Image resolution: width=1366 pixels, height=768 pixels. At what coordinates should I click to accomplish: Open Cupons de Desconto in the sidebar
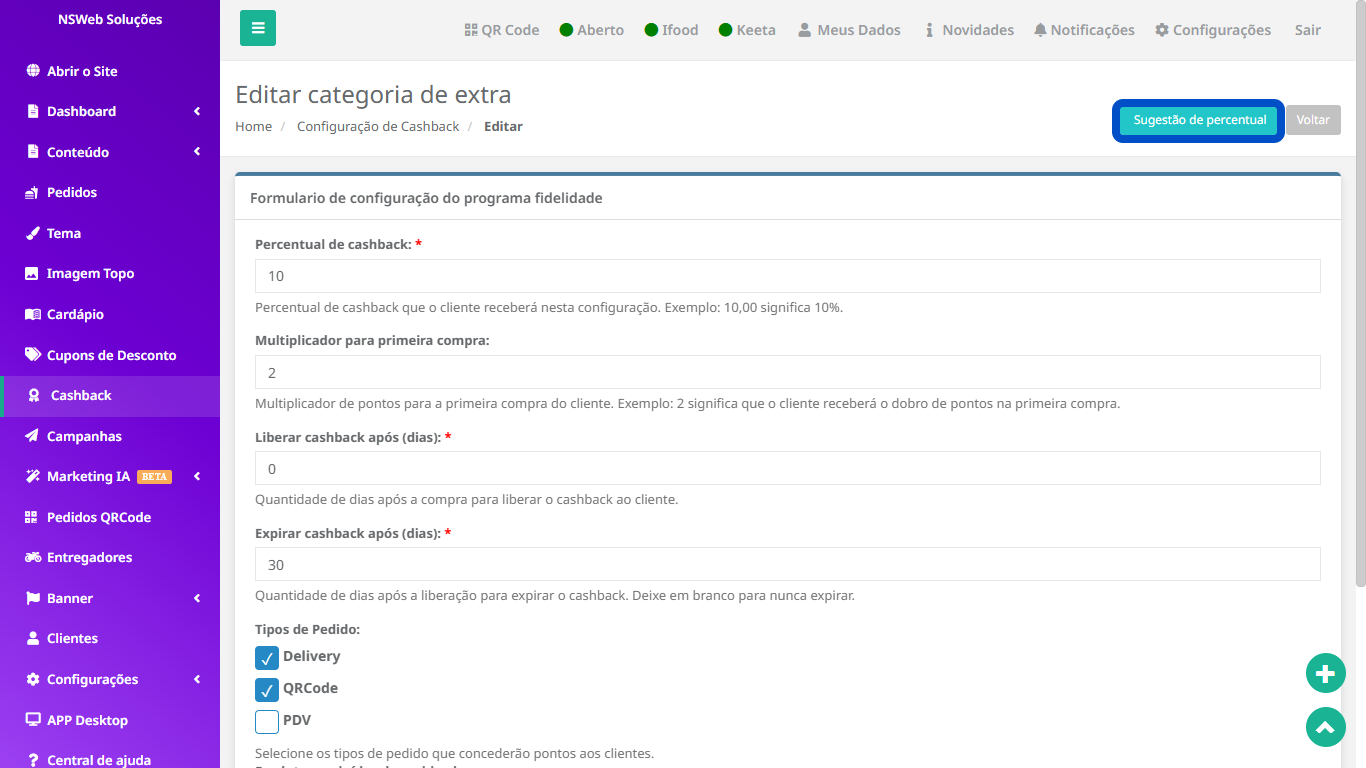(x=110, y=355)
